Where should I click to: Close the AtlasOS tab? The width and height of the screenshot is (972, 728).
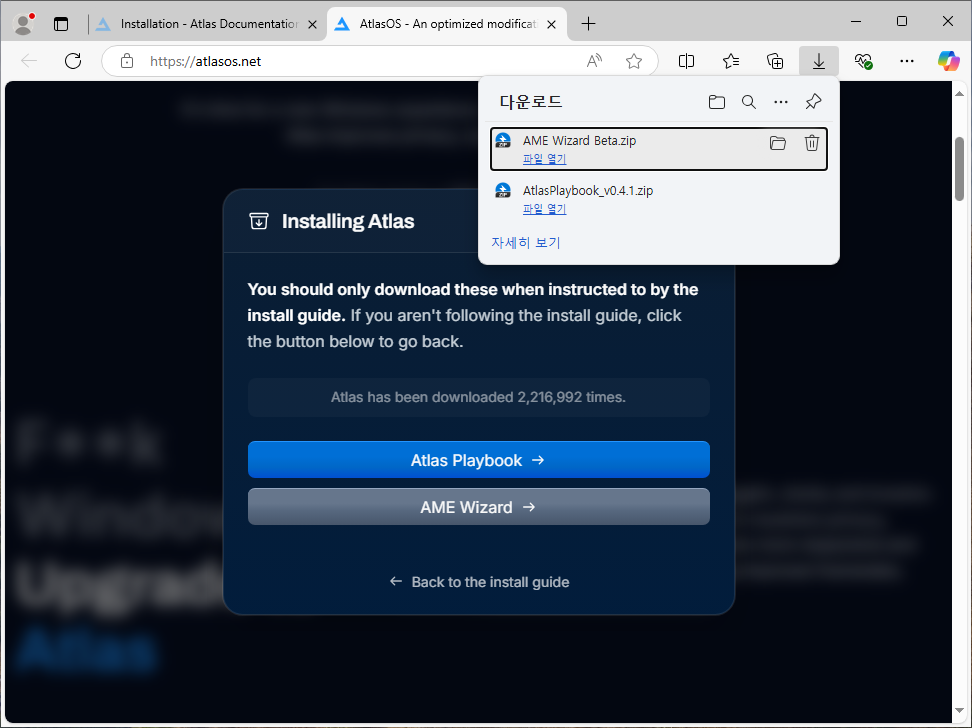[x=552, y=24]
